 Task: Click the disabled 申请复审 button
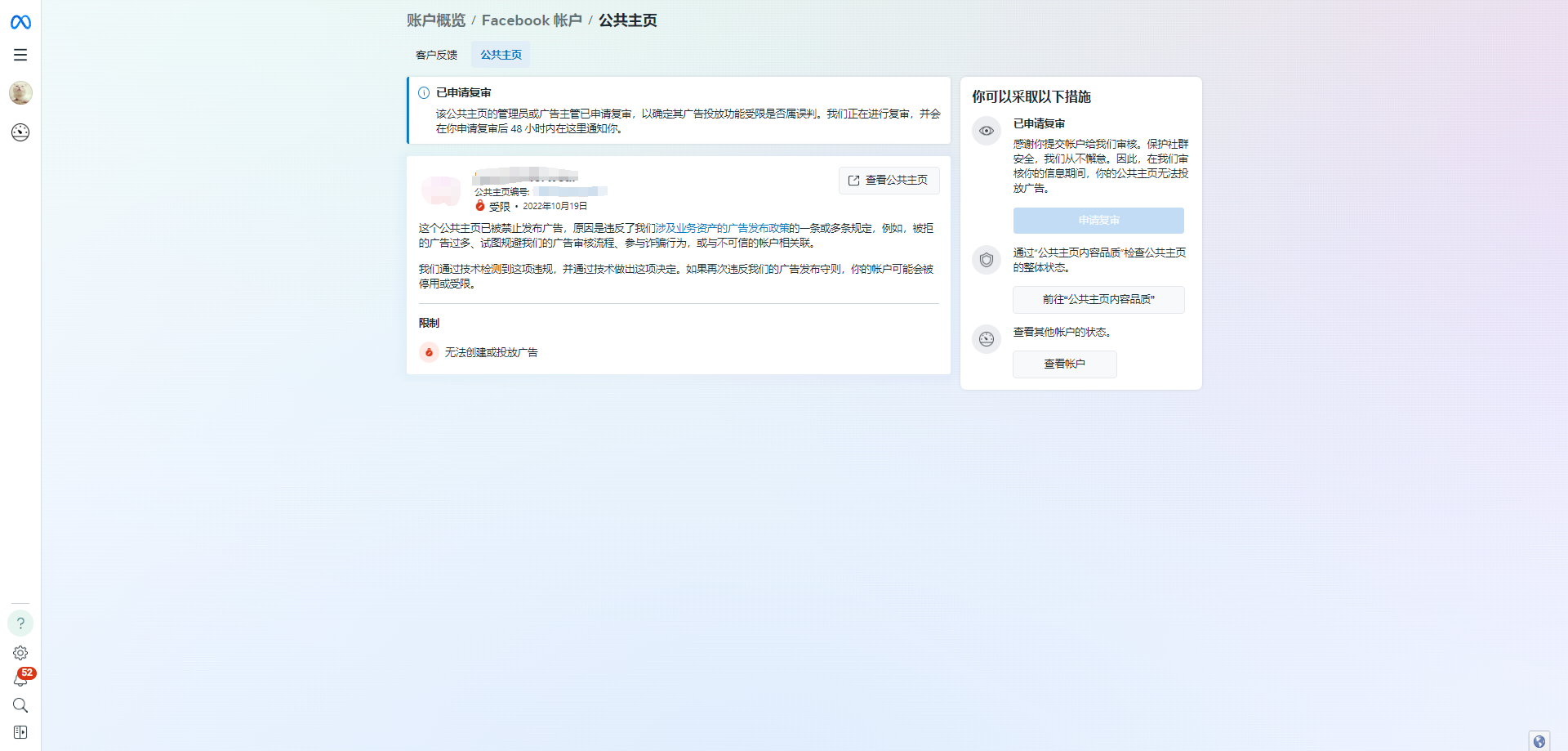pyautogui.click(x=1098, y=221)
